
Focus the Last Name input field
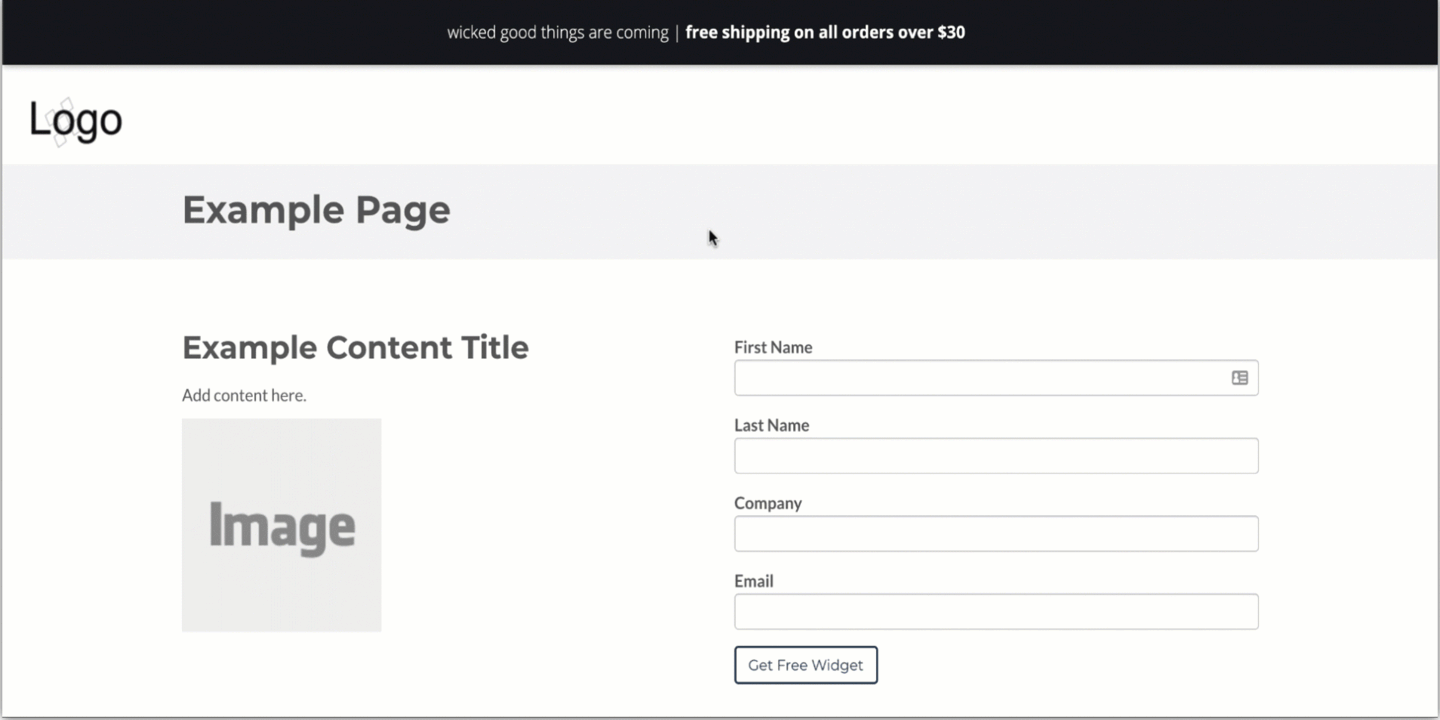(x=996, y=456)
